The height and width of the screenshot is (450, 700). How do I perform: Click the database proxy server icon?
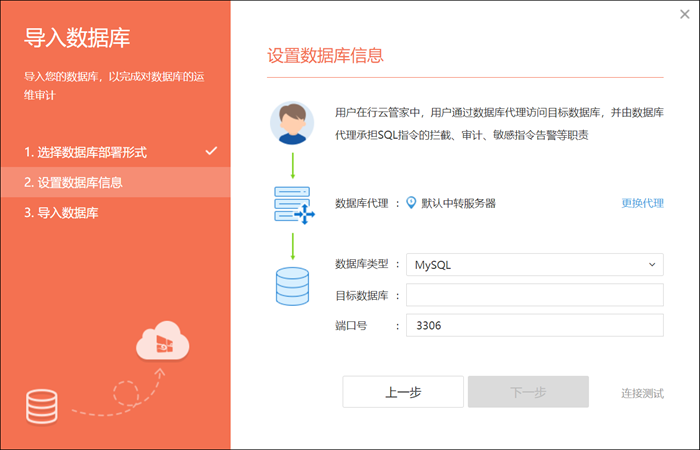tap(291, 203)
